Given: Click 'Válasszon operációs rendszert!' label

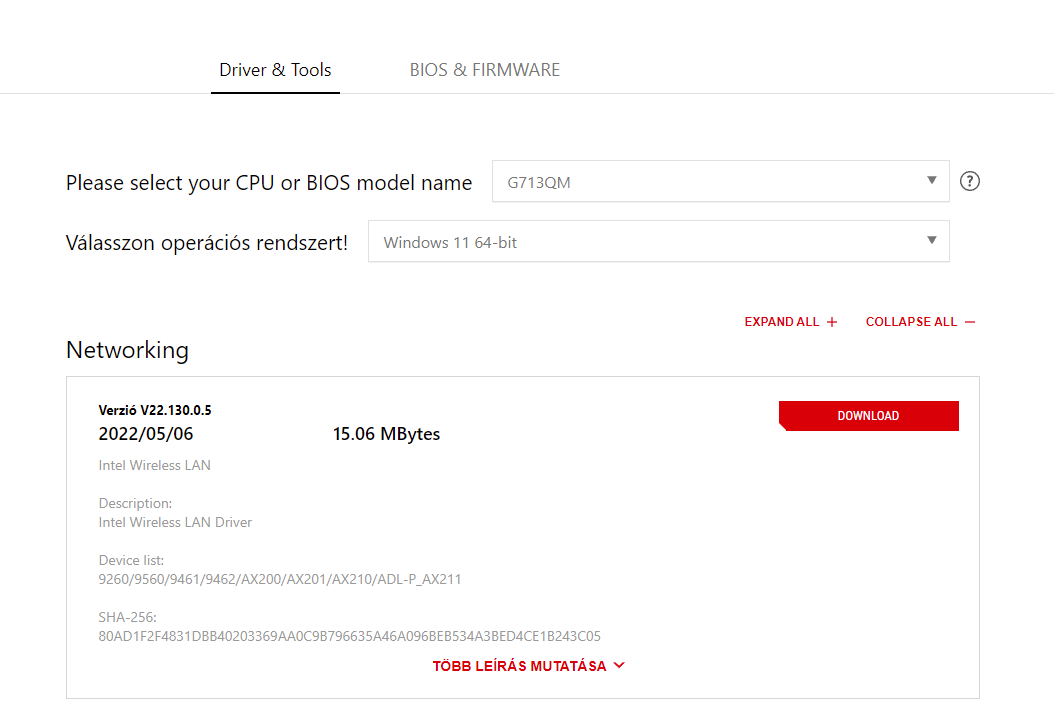Looking at the screenshot, I should point(207,243).
